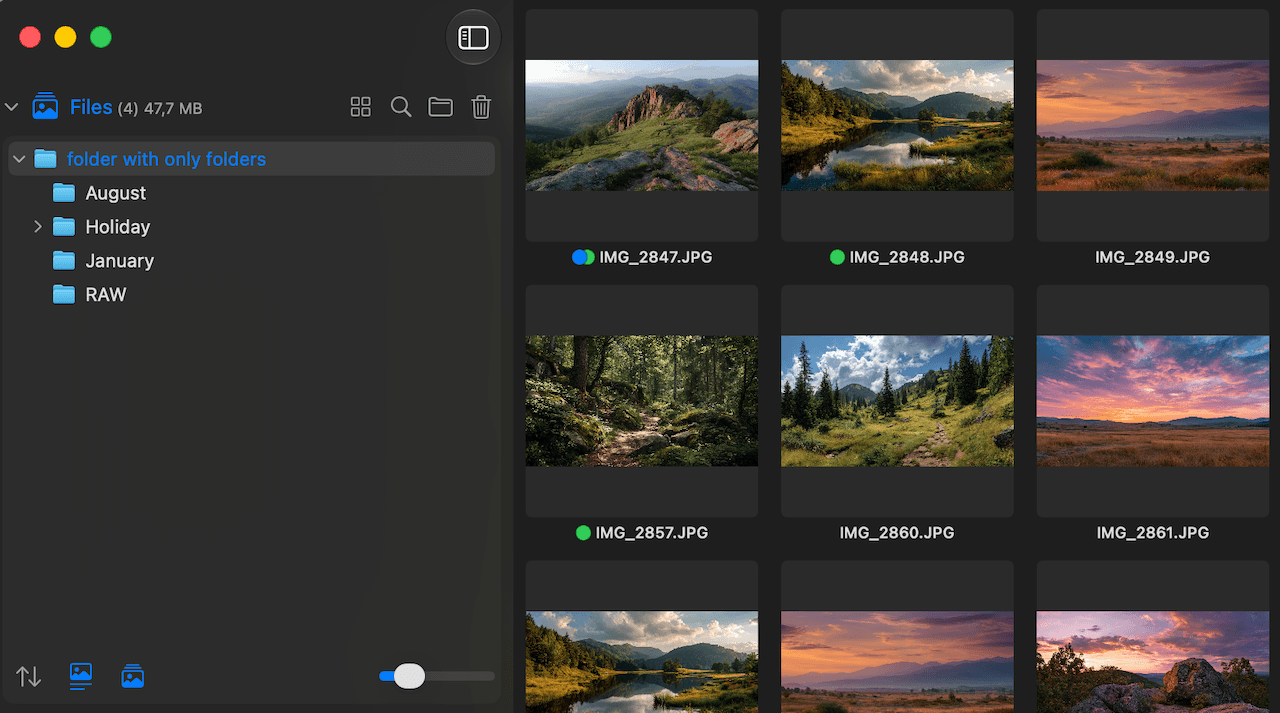The image size is (1280, 713).
Task: Click the IMG_2849.JPG filename
Action: [1152, 257]
